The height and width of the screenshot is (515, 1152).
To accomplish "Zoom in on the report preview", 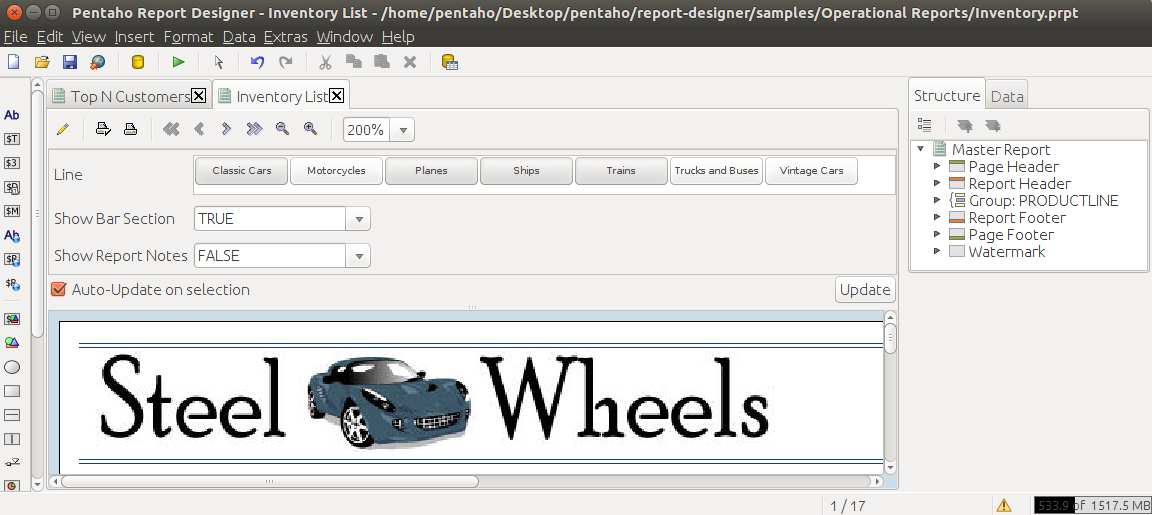I will (x=310, y=129).
